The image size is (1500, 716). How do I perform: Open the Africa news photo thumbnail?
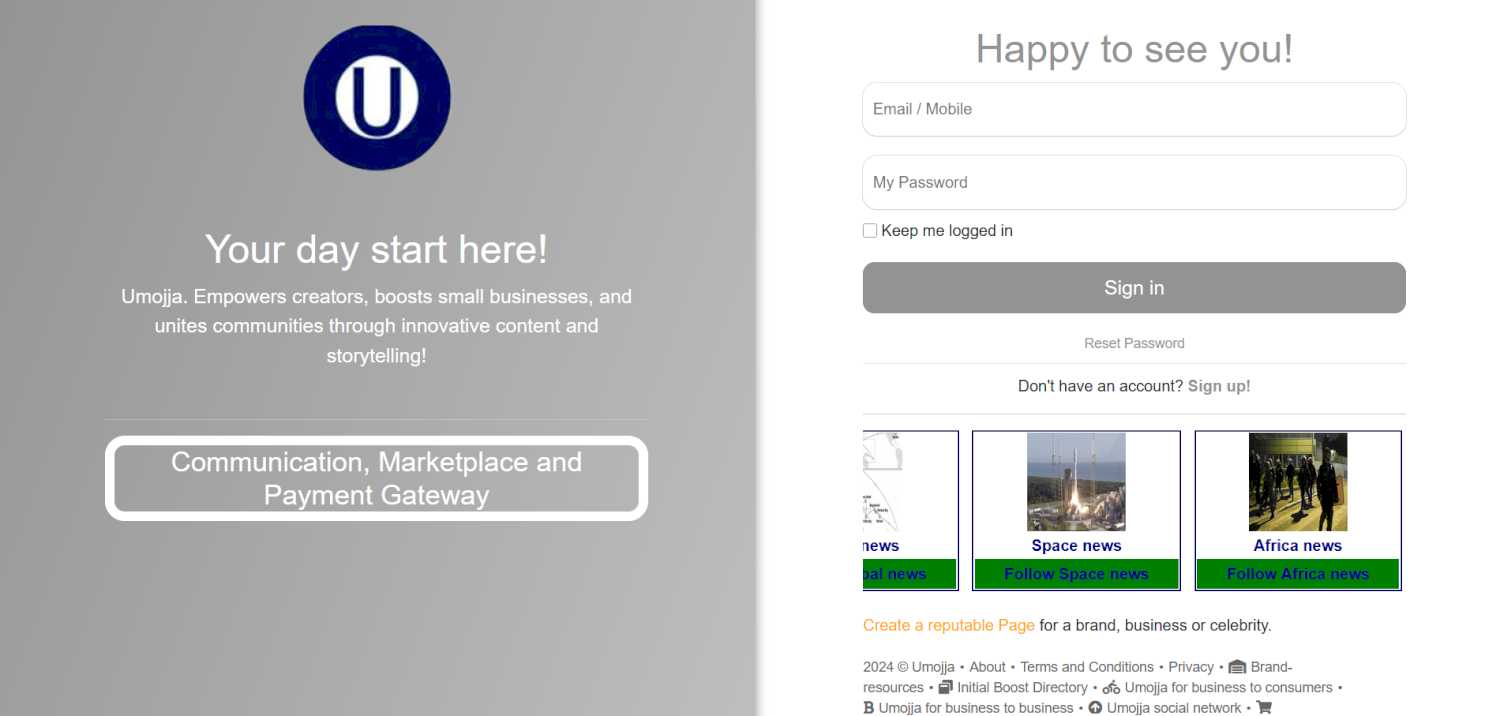(x=1298, y=482)
